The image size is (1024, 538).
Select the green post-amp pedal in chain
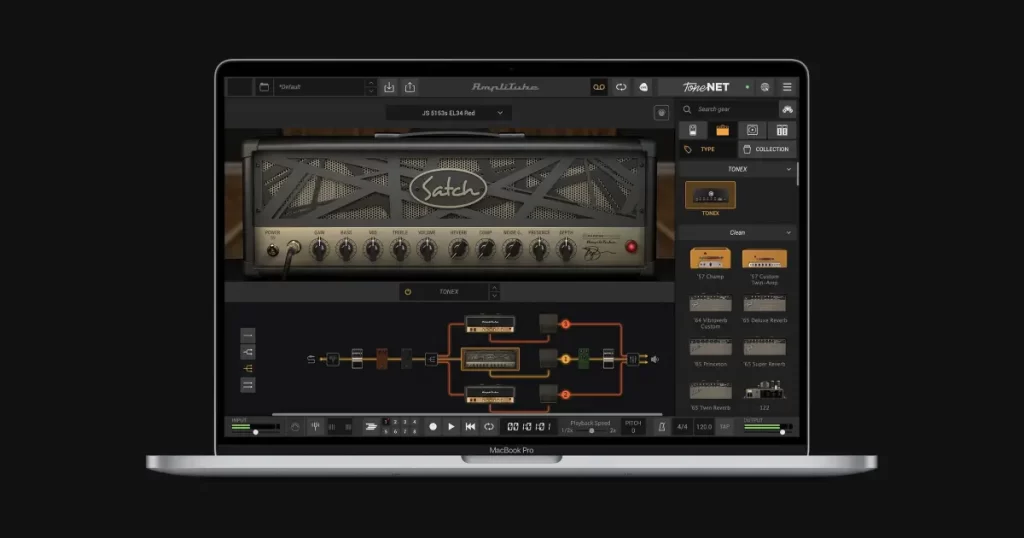pyautogui.click(x=584, y=358)
